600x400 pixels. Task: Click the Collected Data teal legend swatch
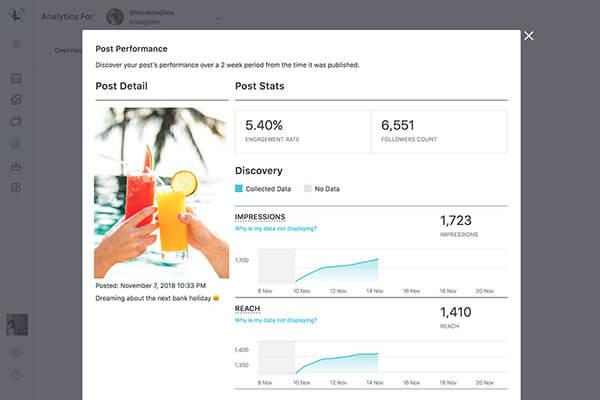pyautogui.click(x=239, y=188)
